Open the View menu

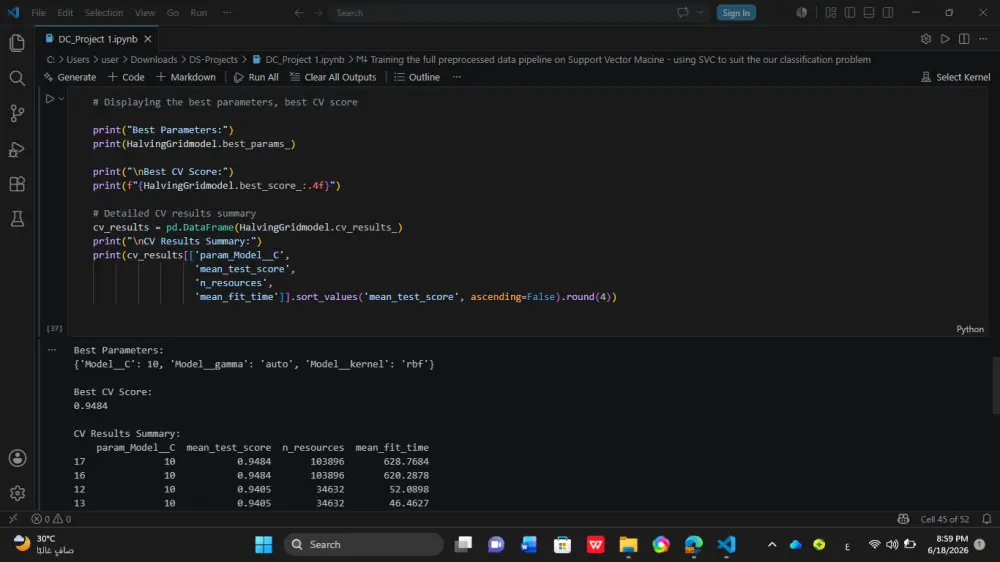coord(145,13)
